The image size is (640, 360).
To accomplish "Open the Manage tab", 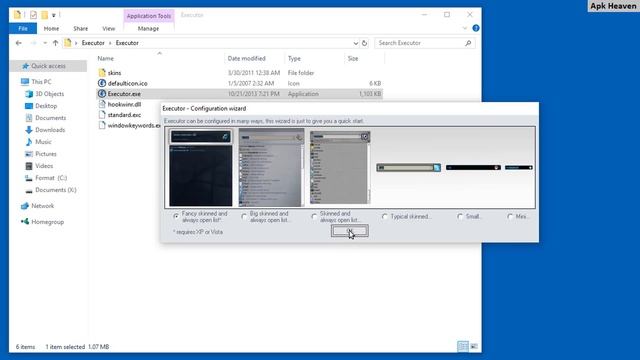I will tap(148, 29).
